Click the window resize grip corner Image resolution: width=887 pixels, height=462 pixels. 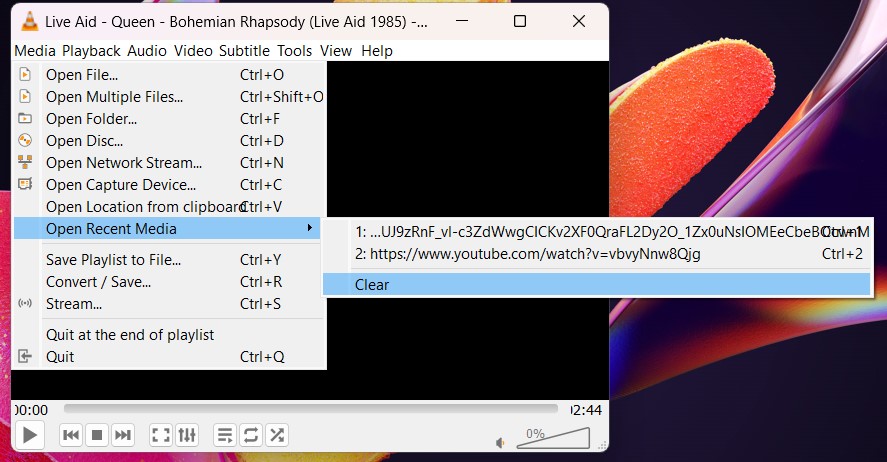603,445
